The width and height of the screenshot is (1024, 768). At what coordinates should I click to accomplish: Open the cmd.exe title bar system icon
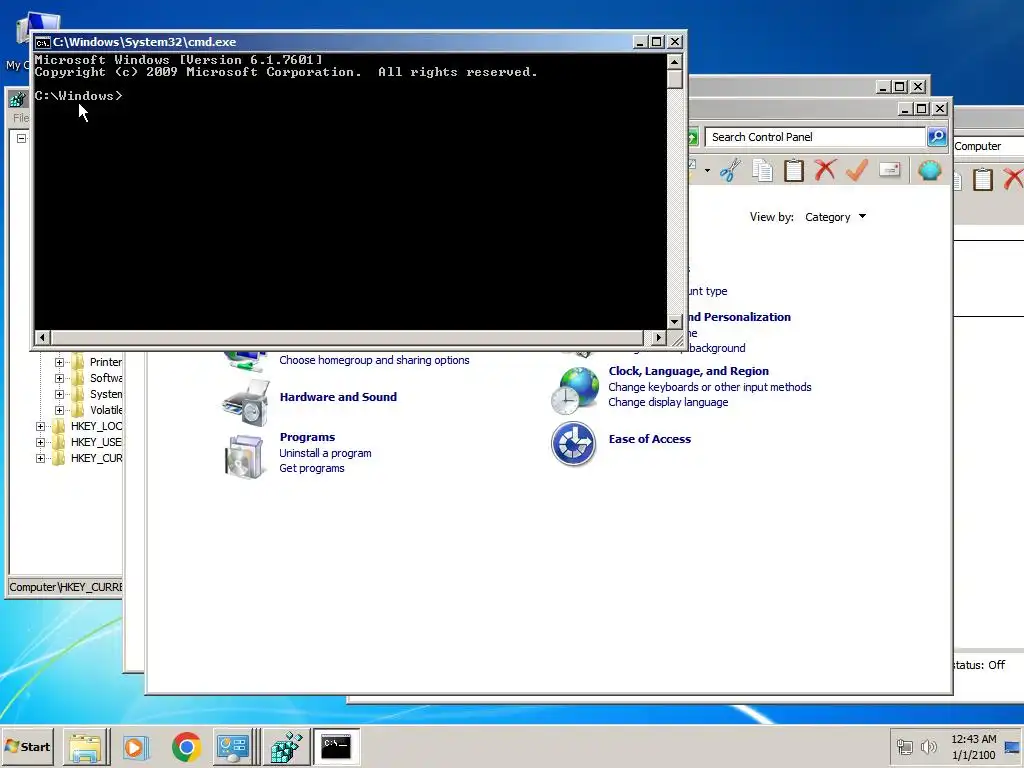point(42,42)
